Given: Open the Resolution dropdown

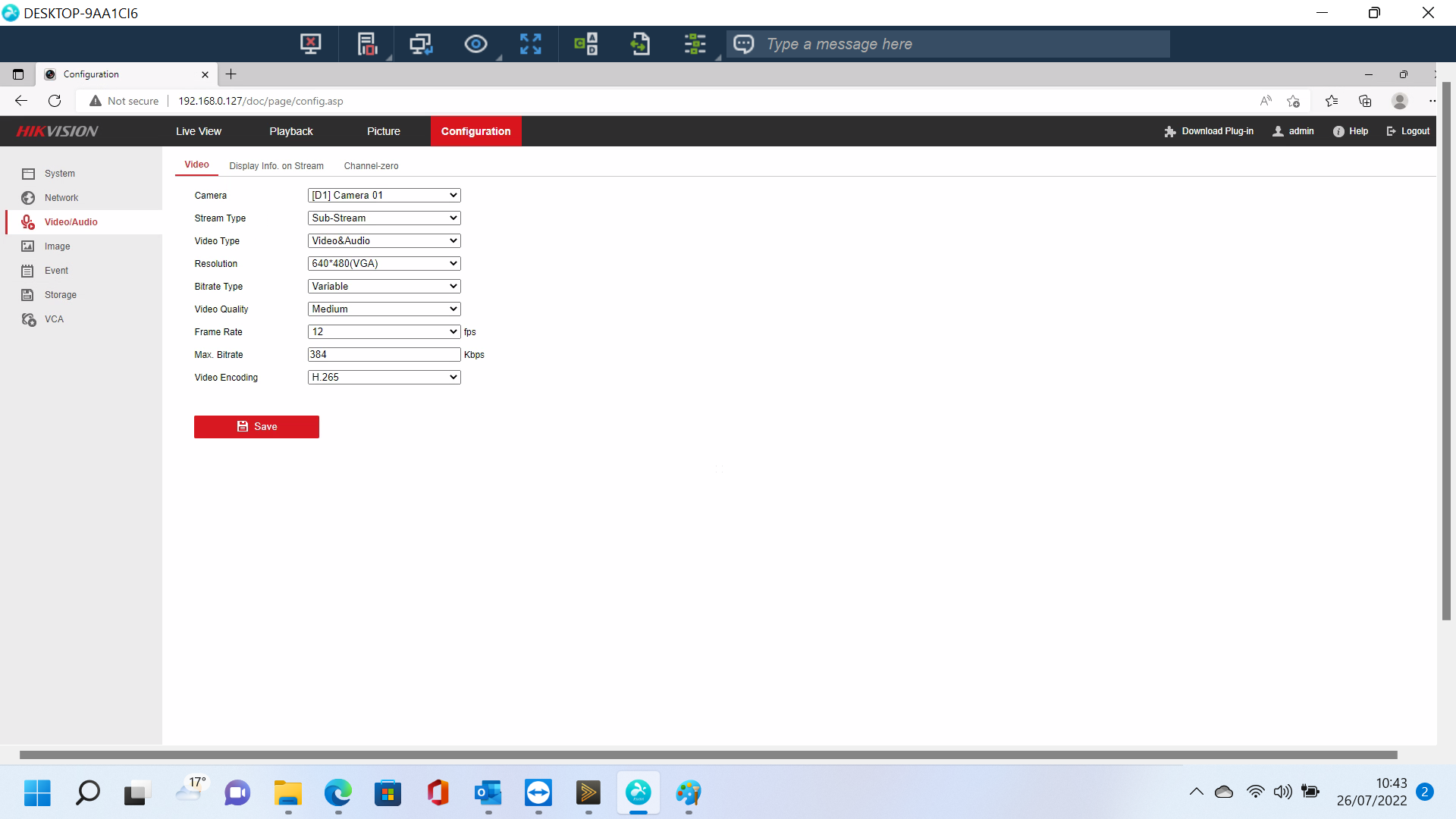Looking at the screenshot, I should click(x=384, y=264).
